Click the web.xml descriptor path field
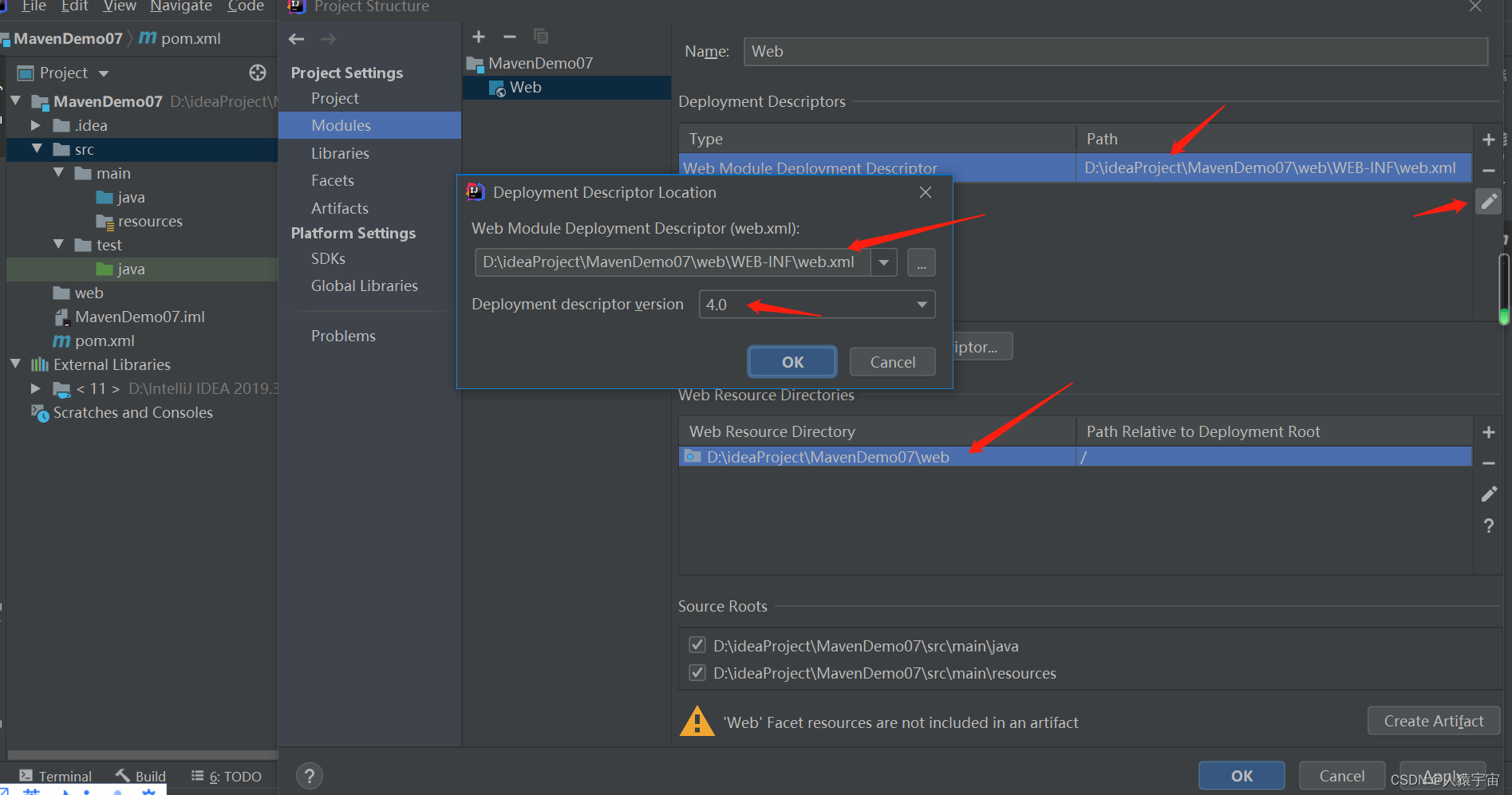 coord(673,262)
